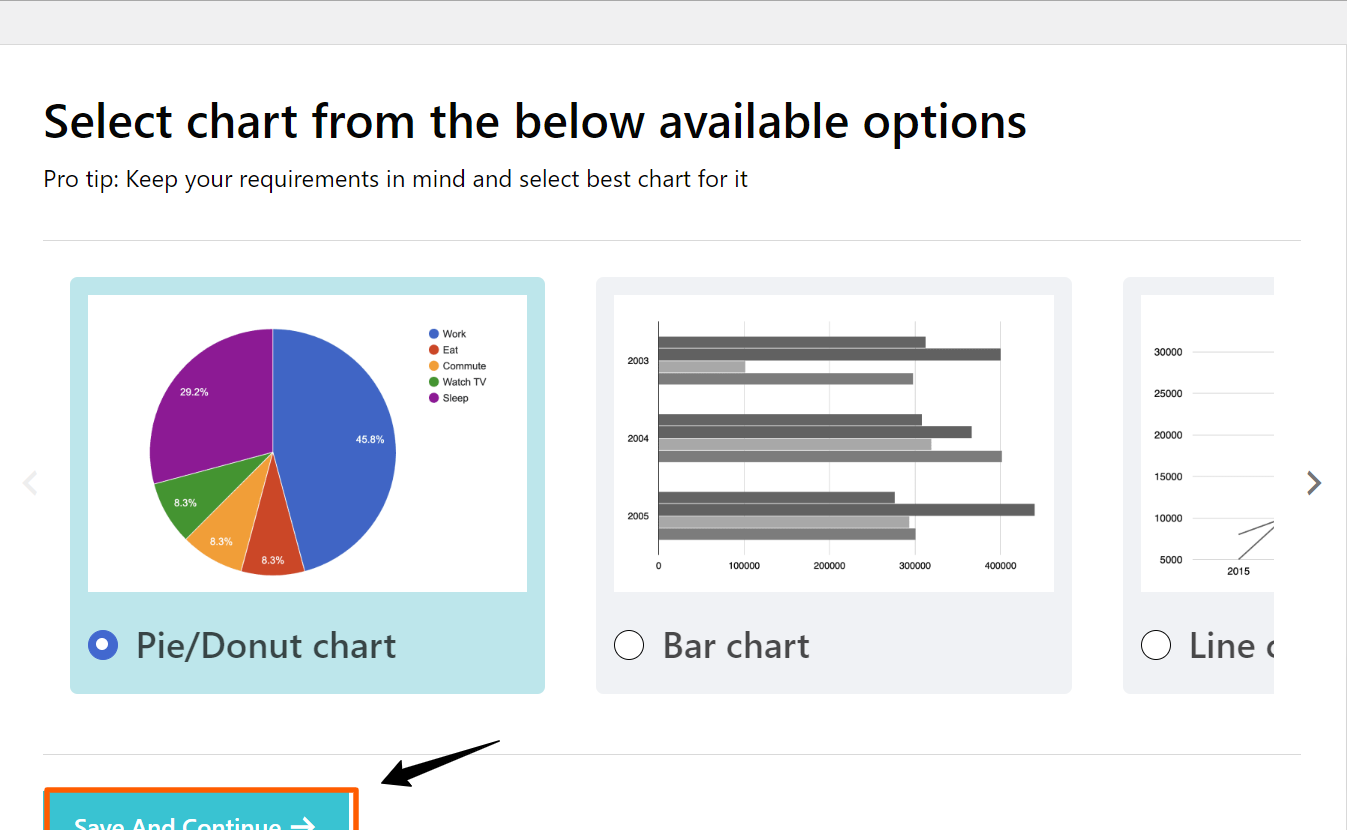Viewport: 1347px width, 830px height.
Task: Select the pie chart preview thumbnail
Action: [306, 441]
